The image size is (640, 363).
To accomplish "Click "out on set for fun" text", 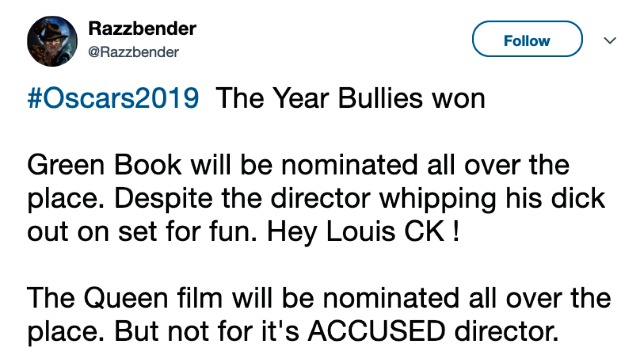I will point(142,232).
